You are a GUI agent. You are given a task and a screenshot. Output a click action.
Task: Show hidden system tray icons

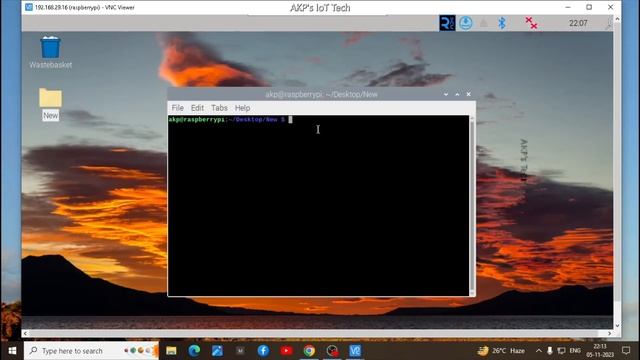pos(538,351)
